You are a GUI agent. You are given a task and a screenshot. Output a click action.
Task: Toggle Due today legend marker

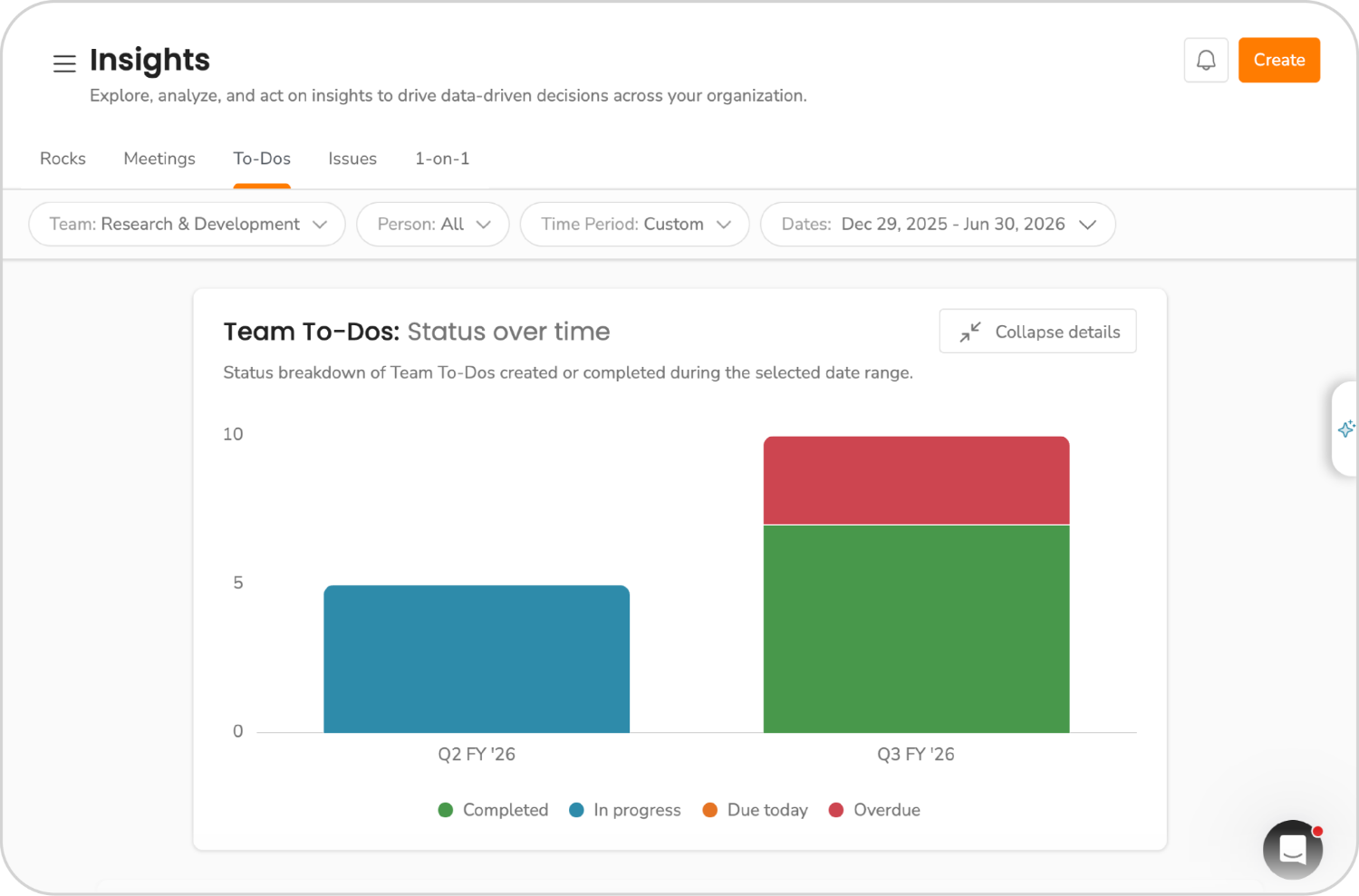[710, 810]
